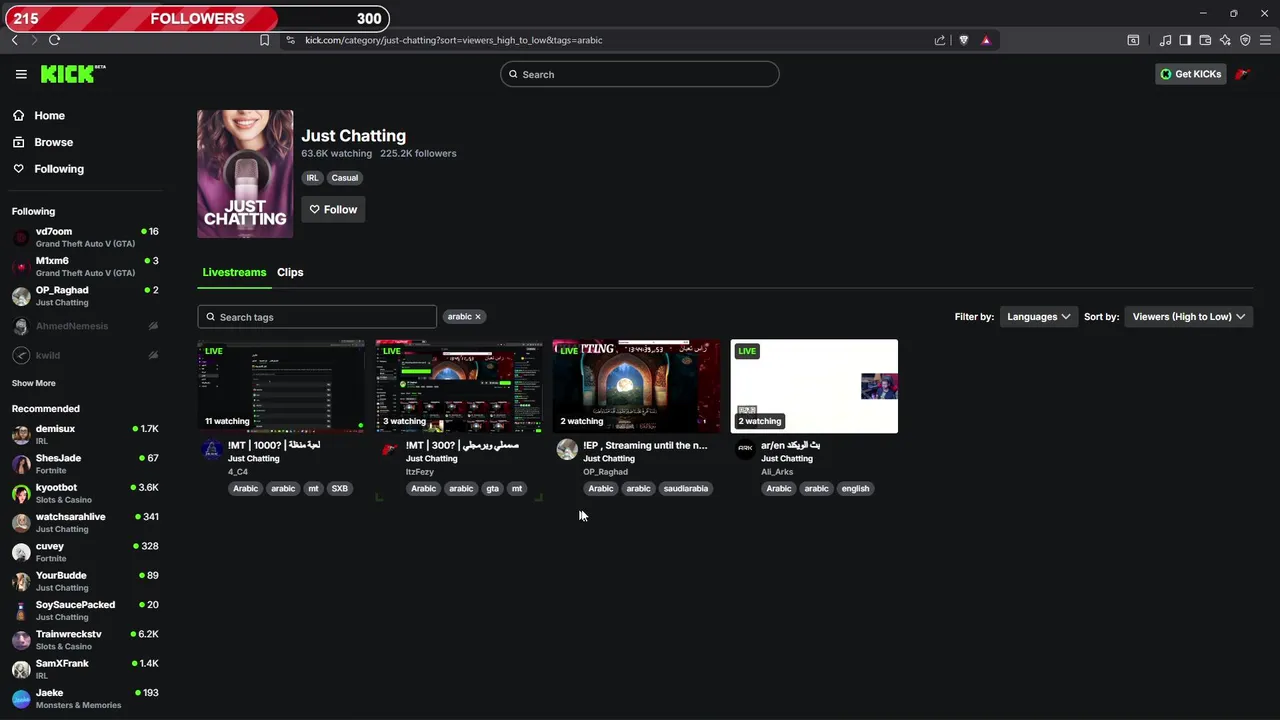Open ItzFezy channel avatar icon
This screenshot has width=1280, height=720.
(x=389, y=449)
